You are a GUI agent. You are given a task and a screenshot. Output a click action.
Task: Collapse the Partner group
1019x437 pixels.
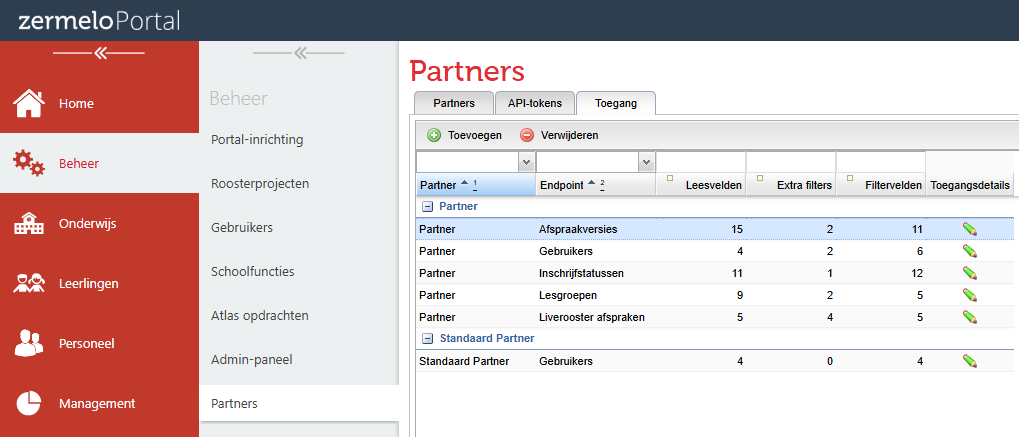(x=427, y=207)
